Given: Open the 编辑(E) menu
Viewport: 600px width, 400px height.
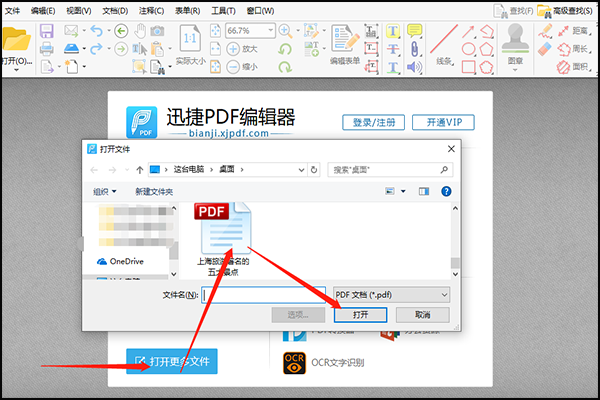Looking at the screenshot, I should [x=43, y=11].
